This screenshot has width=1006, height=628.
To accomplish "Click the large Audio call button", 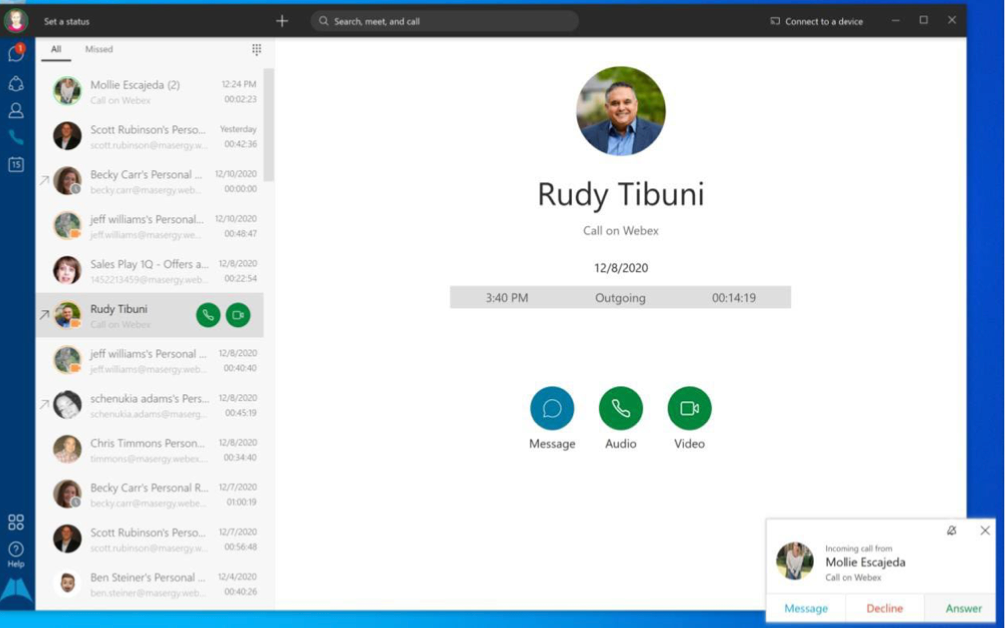I will point(620,408).
